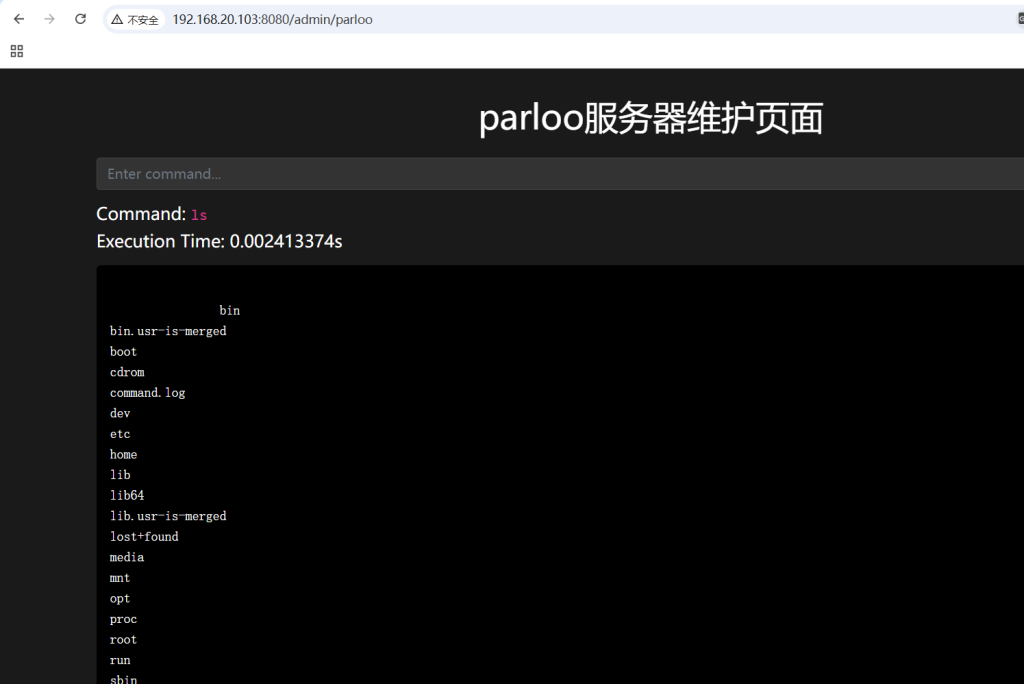1024x684 pixels.
Task: Reload the current page
Action: click(x=81, y=19)
